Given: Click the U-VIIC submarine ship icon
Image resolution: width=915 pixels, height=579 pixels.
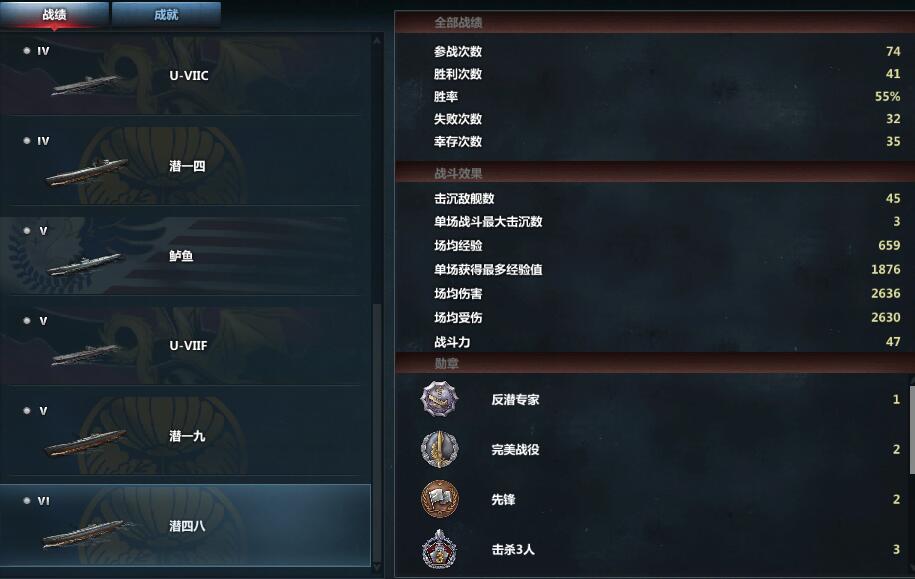Looking at the screenshot, I should coord(86,85).
